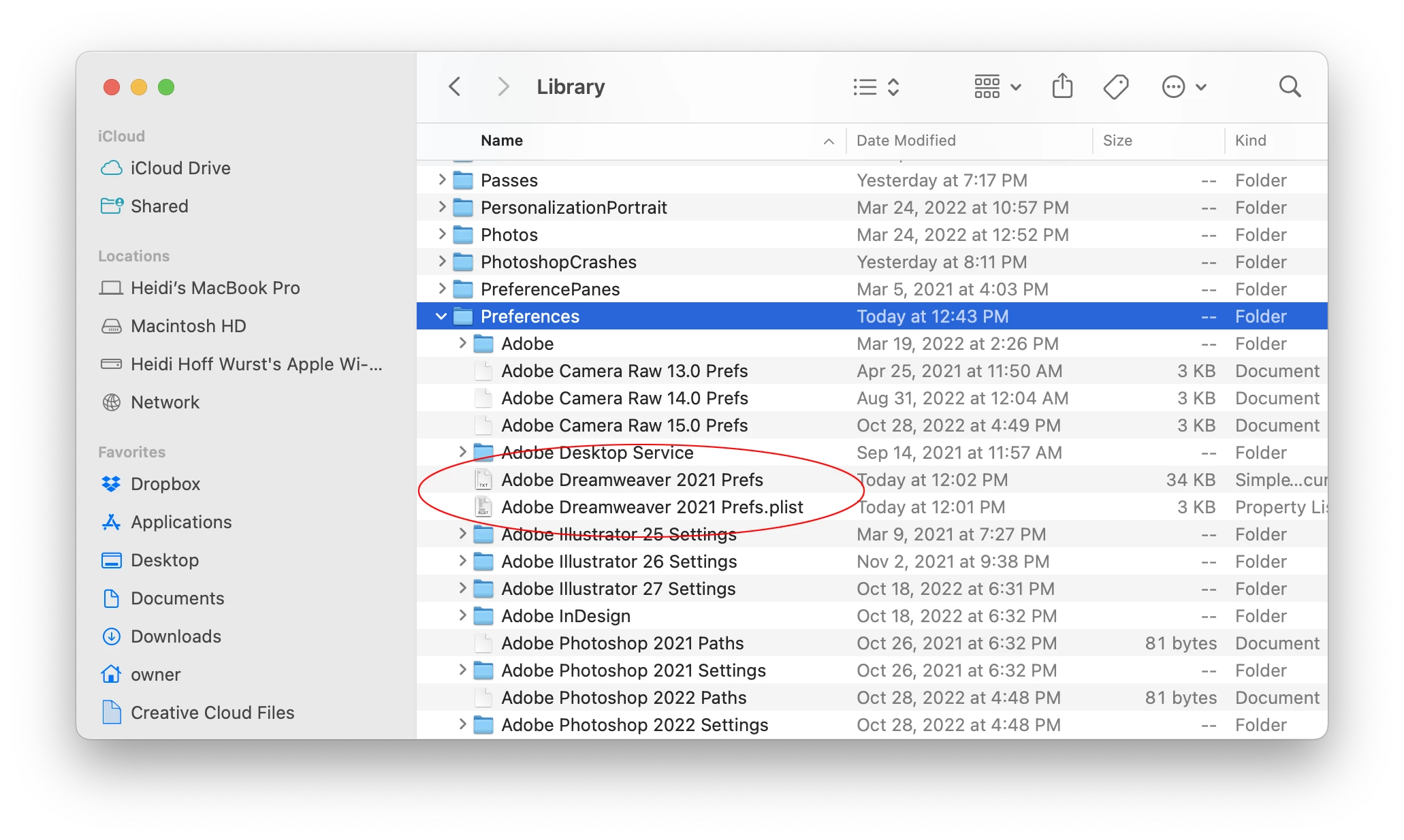Click the Search magnifier icon
1404x840 pixels.
pyautogui.click(x=1289, y=86)
